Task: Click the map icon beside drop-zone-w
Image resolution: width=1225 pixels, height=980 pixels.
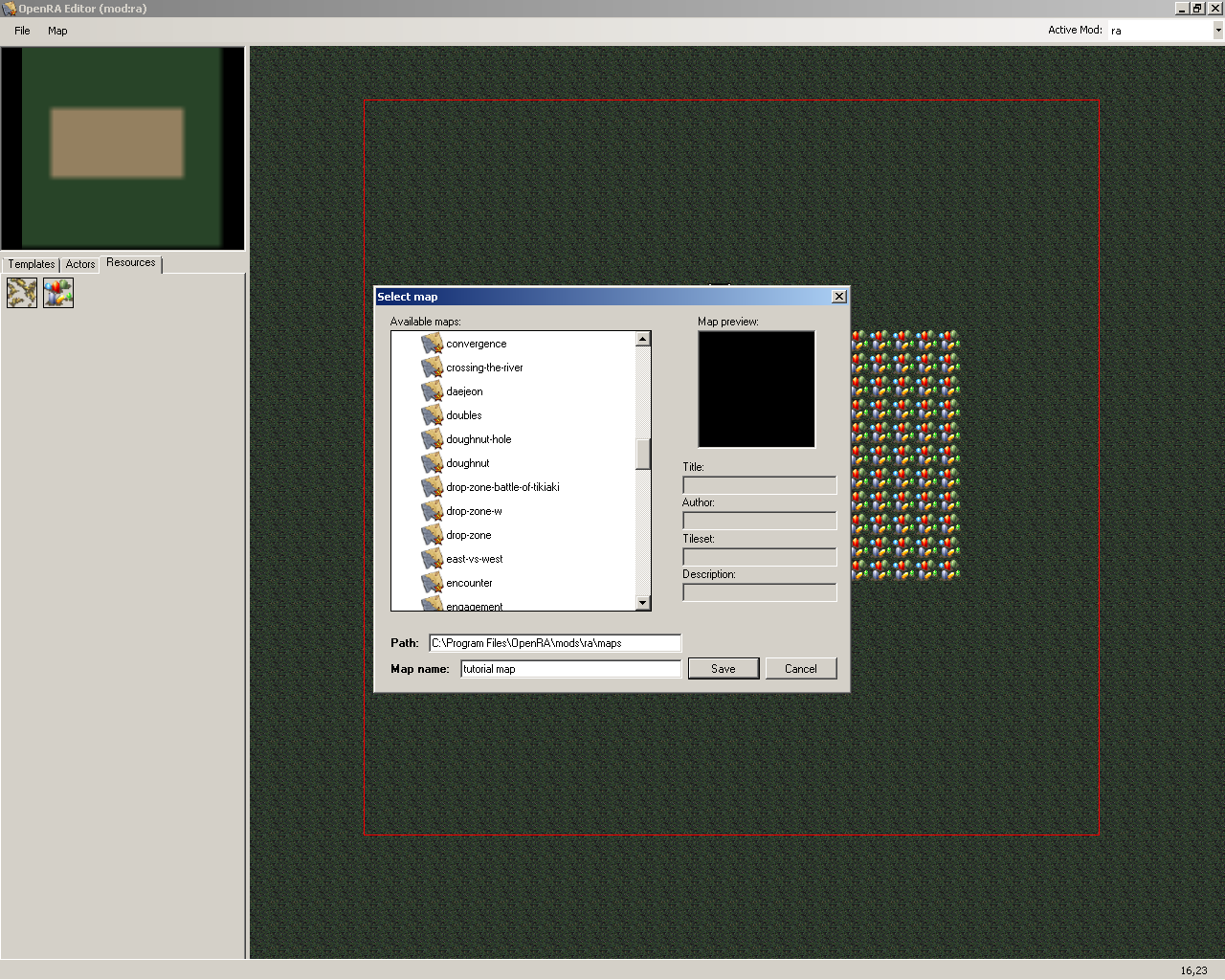Action: coord(433,511)
